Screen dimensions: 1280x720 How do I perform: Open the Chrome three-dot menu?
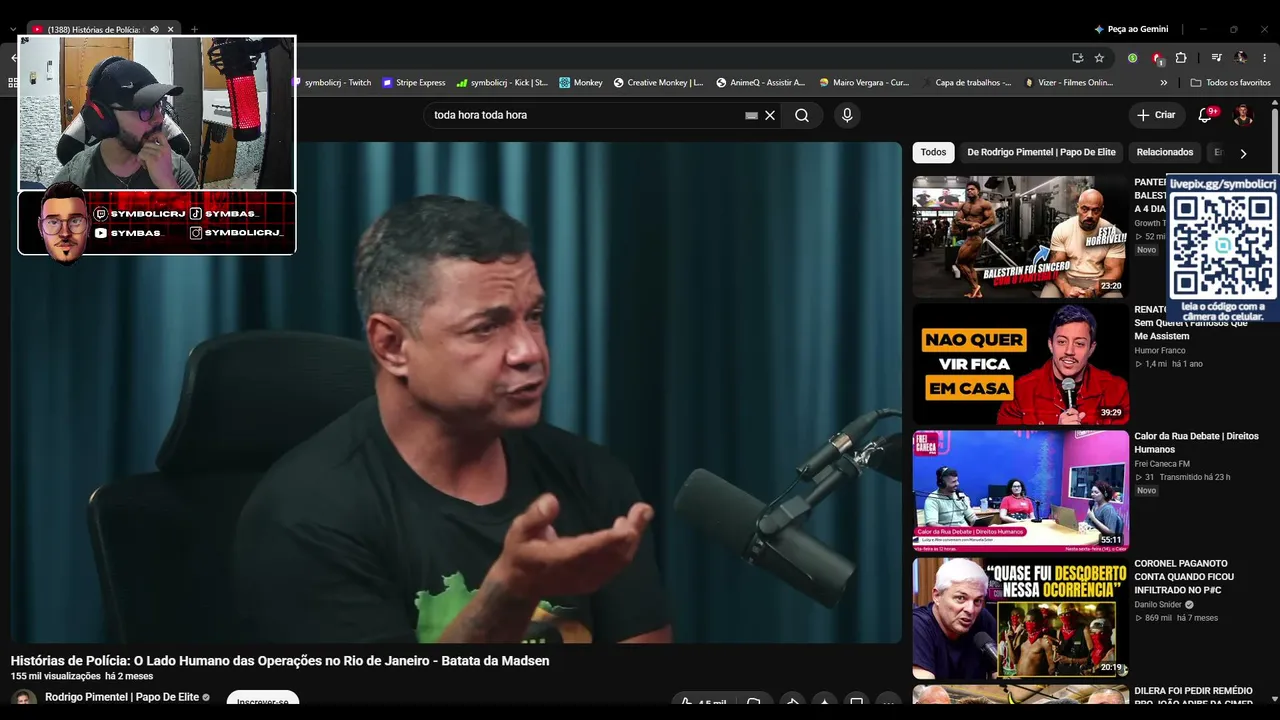click(x=1265, y=58)
